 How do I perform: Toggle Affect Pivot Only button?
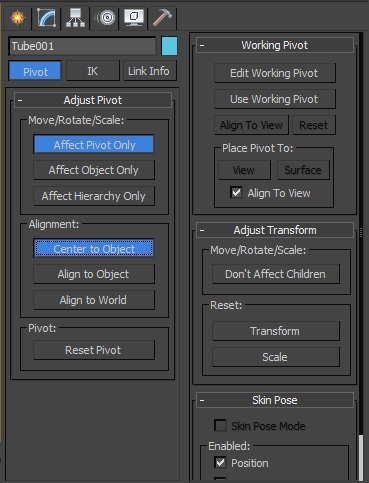click(x=94, y=145)
